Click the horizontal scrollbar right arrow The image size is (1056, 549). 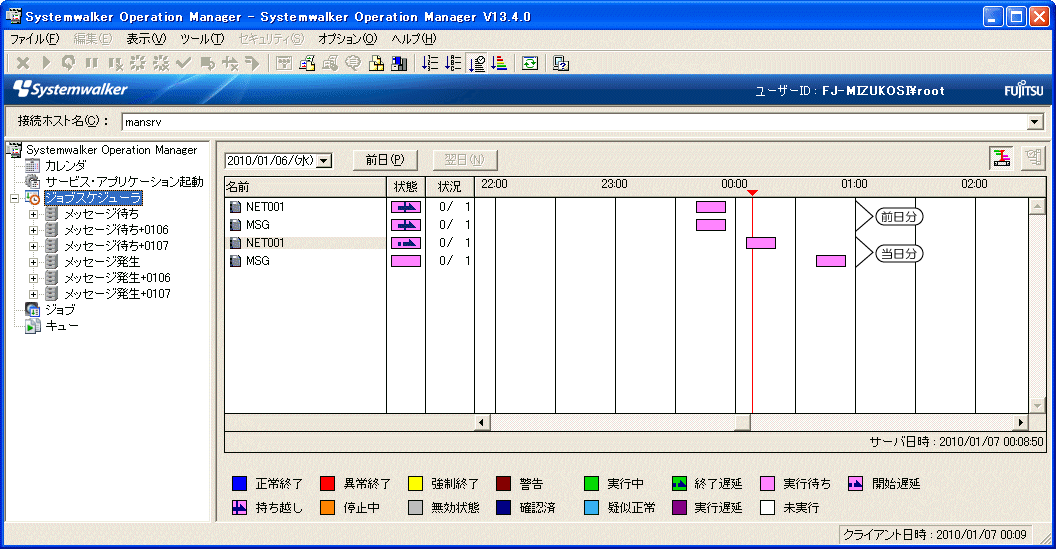click(x=1020, y=422)
